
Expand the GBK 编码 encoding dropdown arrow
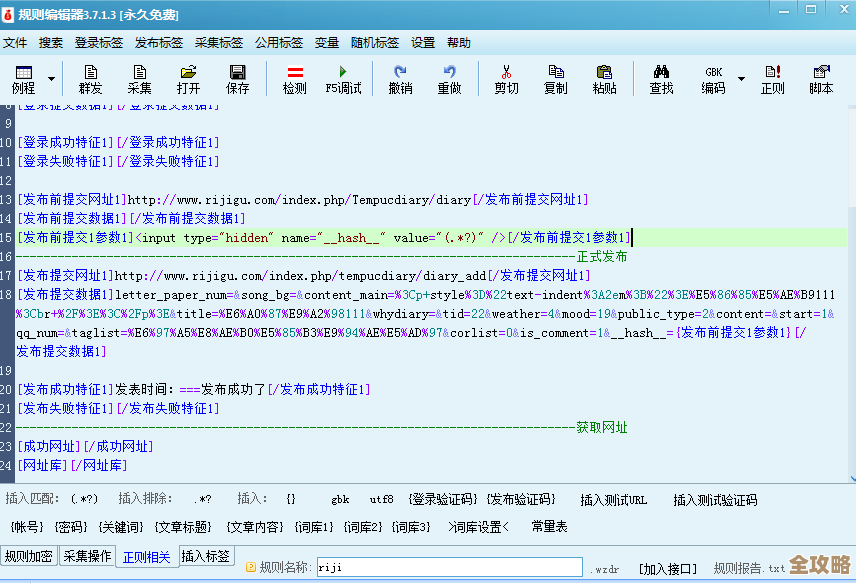741,79
